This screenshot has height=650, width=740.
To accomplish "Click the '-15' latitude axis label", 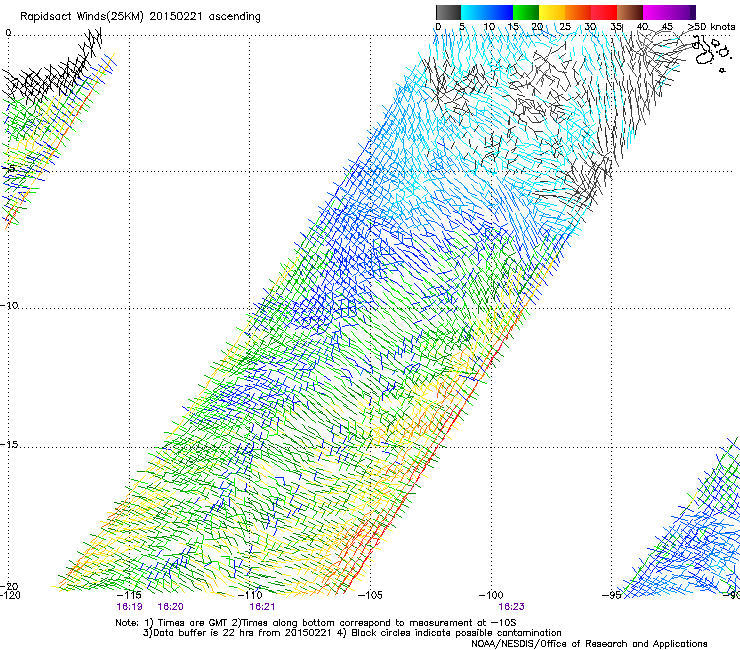I will 9,445.
